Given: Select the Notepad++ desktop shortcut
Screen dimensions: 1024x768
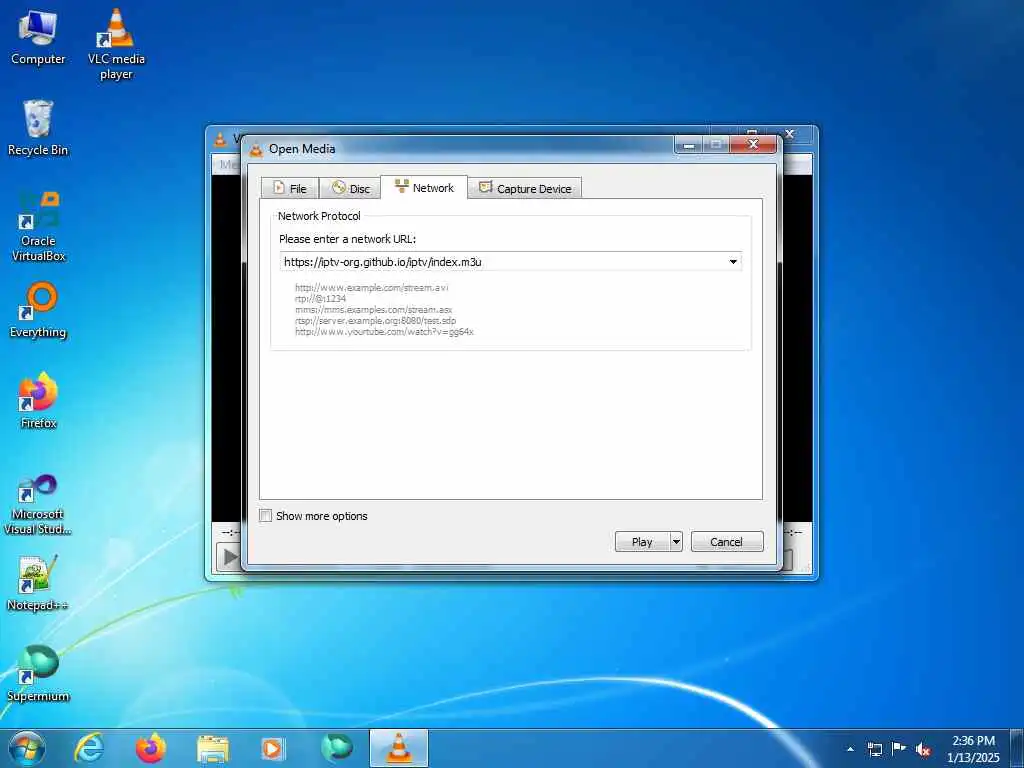Looking at the screenshot, I should [x=37, y=583].
